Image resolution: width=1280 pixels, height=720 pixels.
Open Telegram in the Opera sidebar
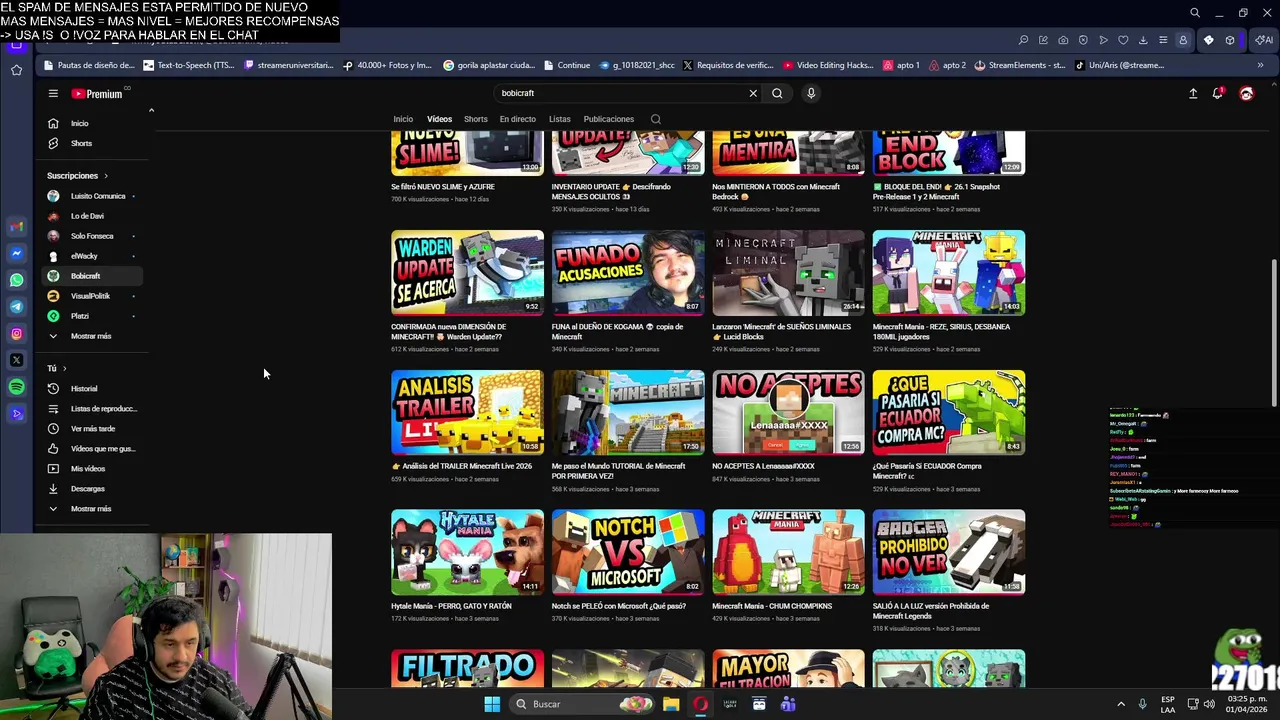[x=16, y=307]
